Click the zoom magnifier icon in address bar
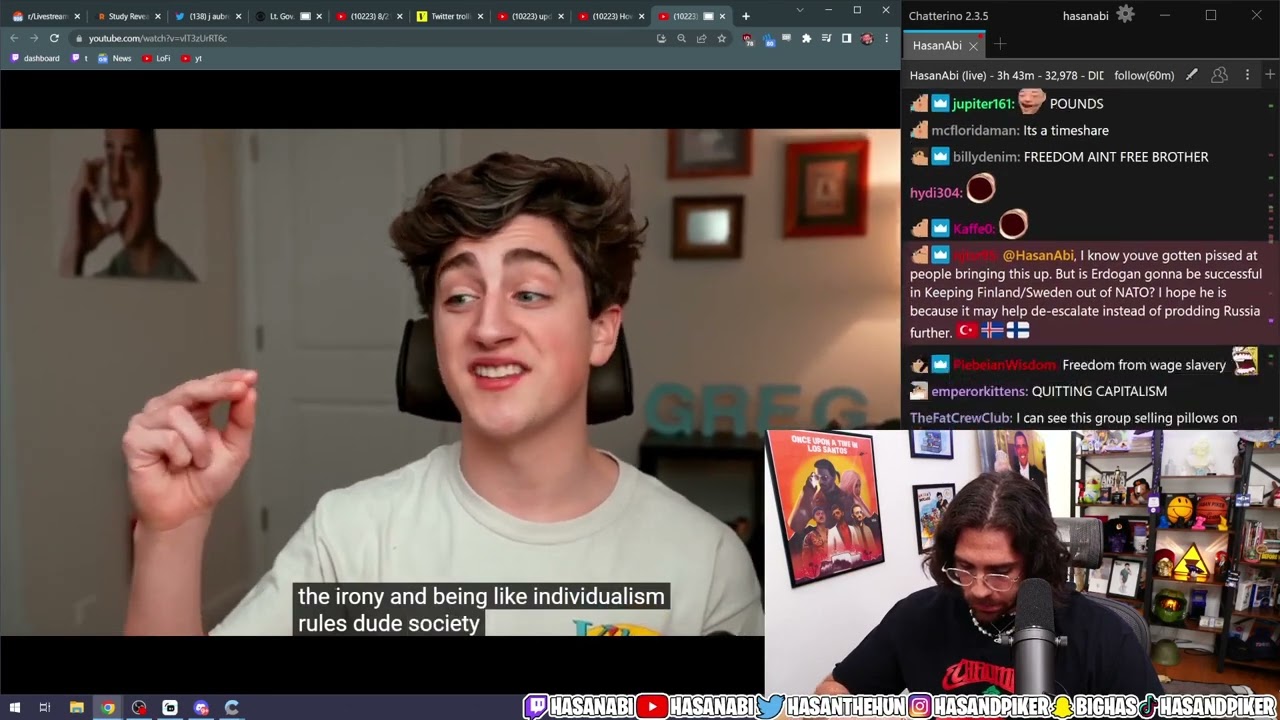 click(x=681, y=38)
